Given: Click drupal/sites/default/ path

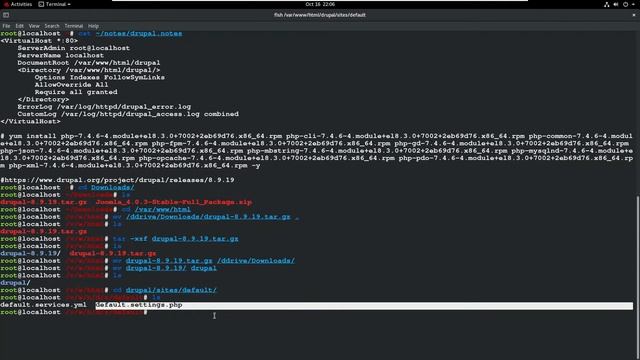Looking at the screenshot, I should [x=171, y=290].
